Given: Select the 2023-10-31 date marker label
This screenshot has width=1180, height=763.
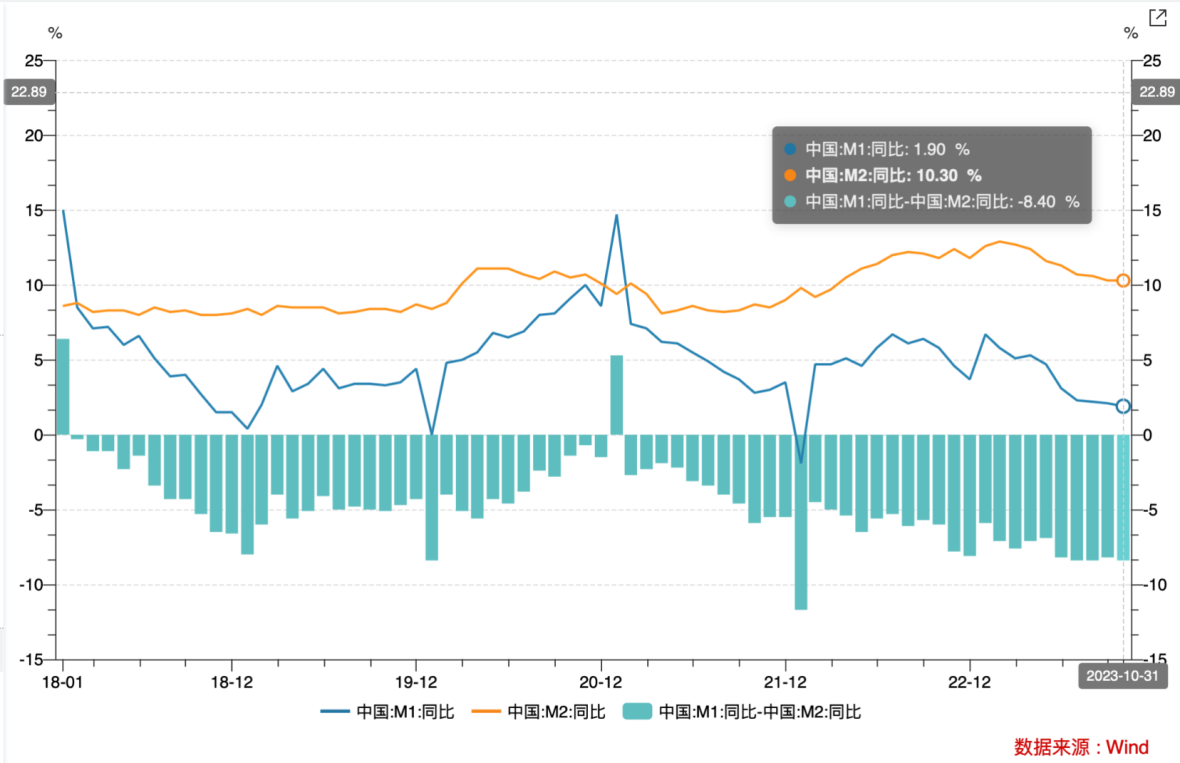Looking at the screenshot, I should tap(1123, 676).
